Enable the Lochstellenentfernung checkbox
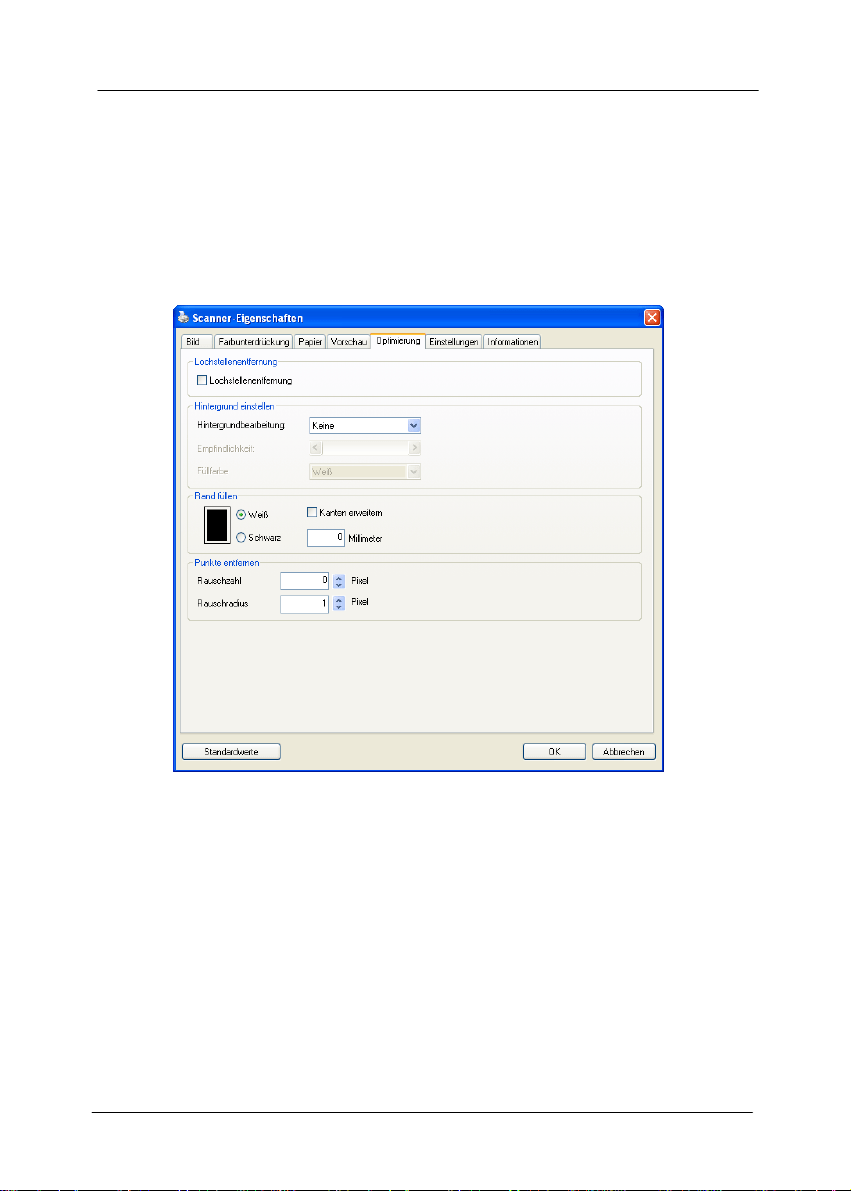Viewport: 851px width, 1191px height. pos(202,380)
